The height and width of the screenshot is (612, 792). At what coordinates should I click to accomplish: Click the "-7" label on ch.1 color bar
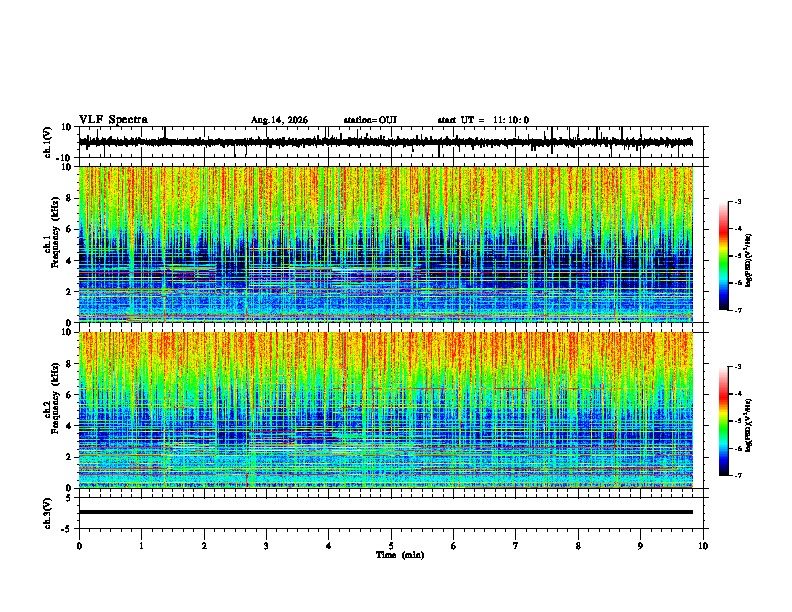point(737,310)
